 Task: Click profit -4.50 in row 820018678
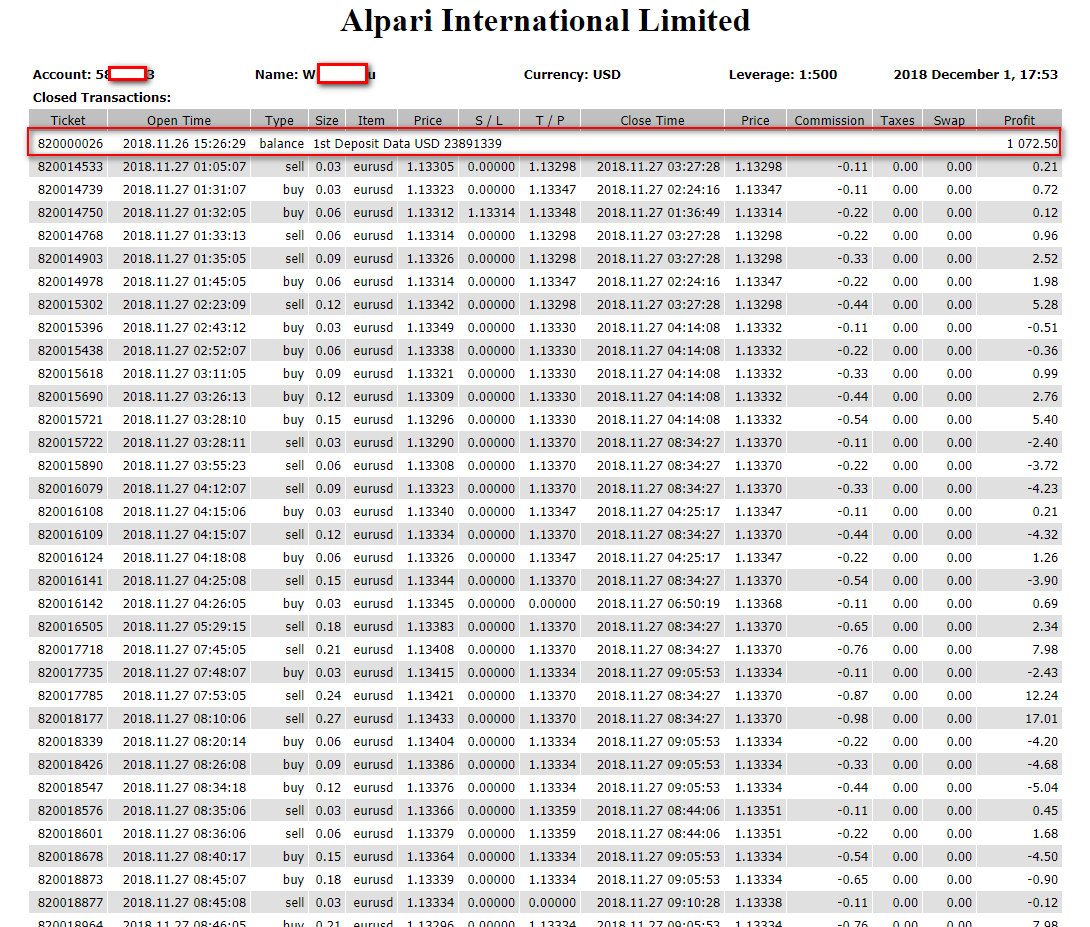[1043, 856]
